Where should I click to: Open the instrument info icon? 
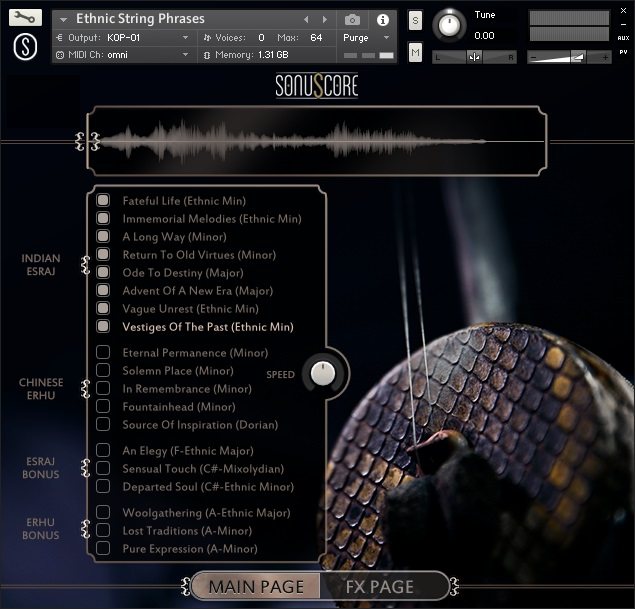383,19
